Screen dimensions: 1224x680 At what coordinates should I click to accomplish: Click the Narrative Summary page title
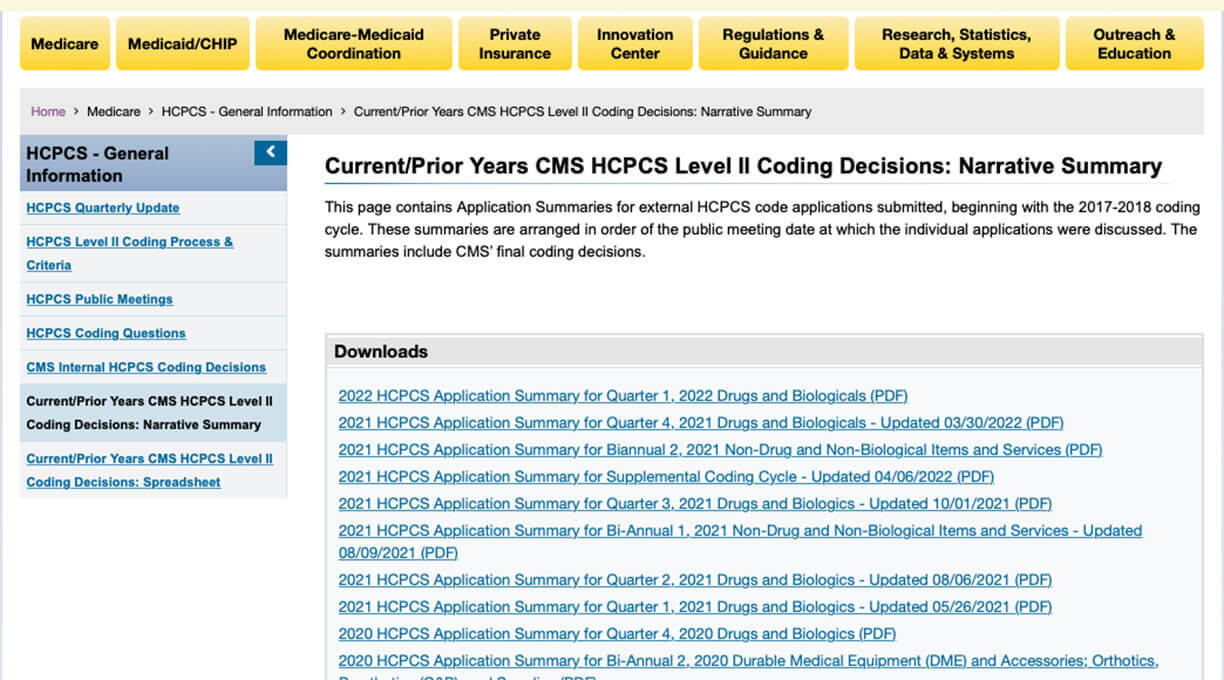[743, 167]
